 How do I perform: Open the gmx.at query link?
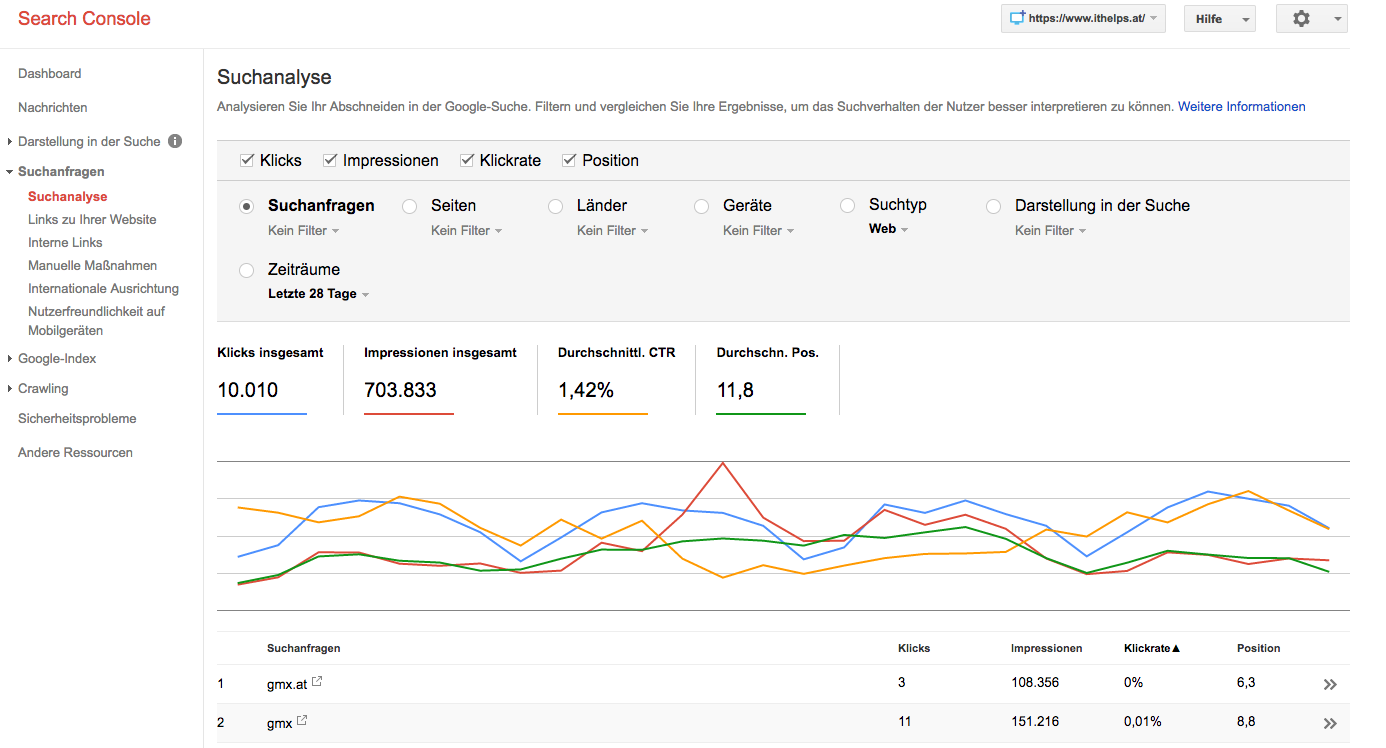(x=286, y=684)
